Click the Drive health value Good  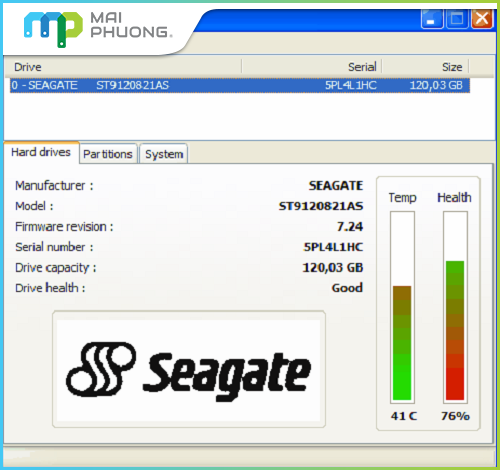point(347,288)
